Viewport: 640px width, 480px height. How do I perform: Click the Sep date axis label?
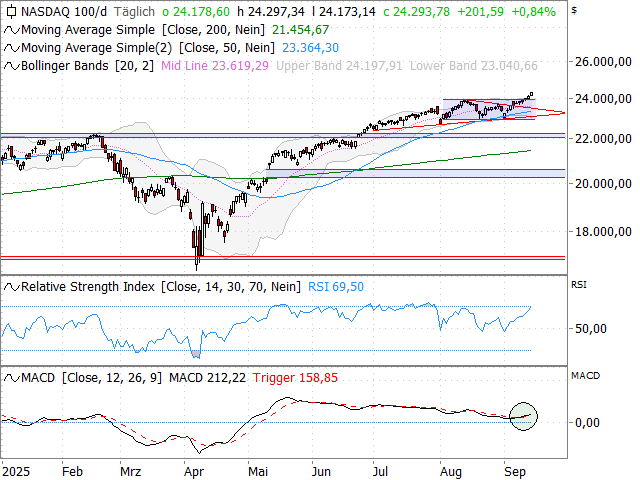(x=515, y=471)
